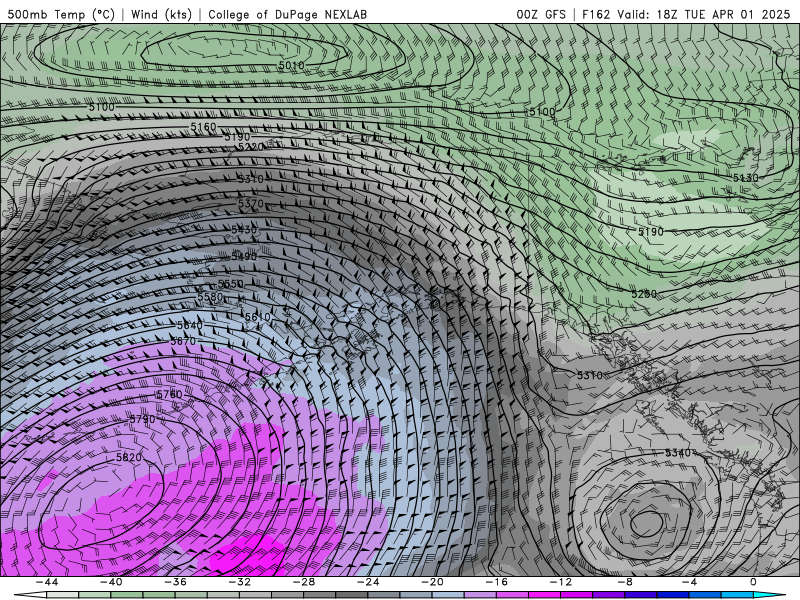
Task: Click the 5130 contour label
Action: click(x=745, y=178)
